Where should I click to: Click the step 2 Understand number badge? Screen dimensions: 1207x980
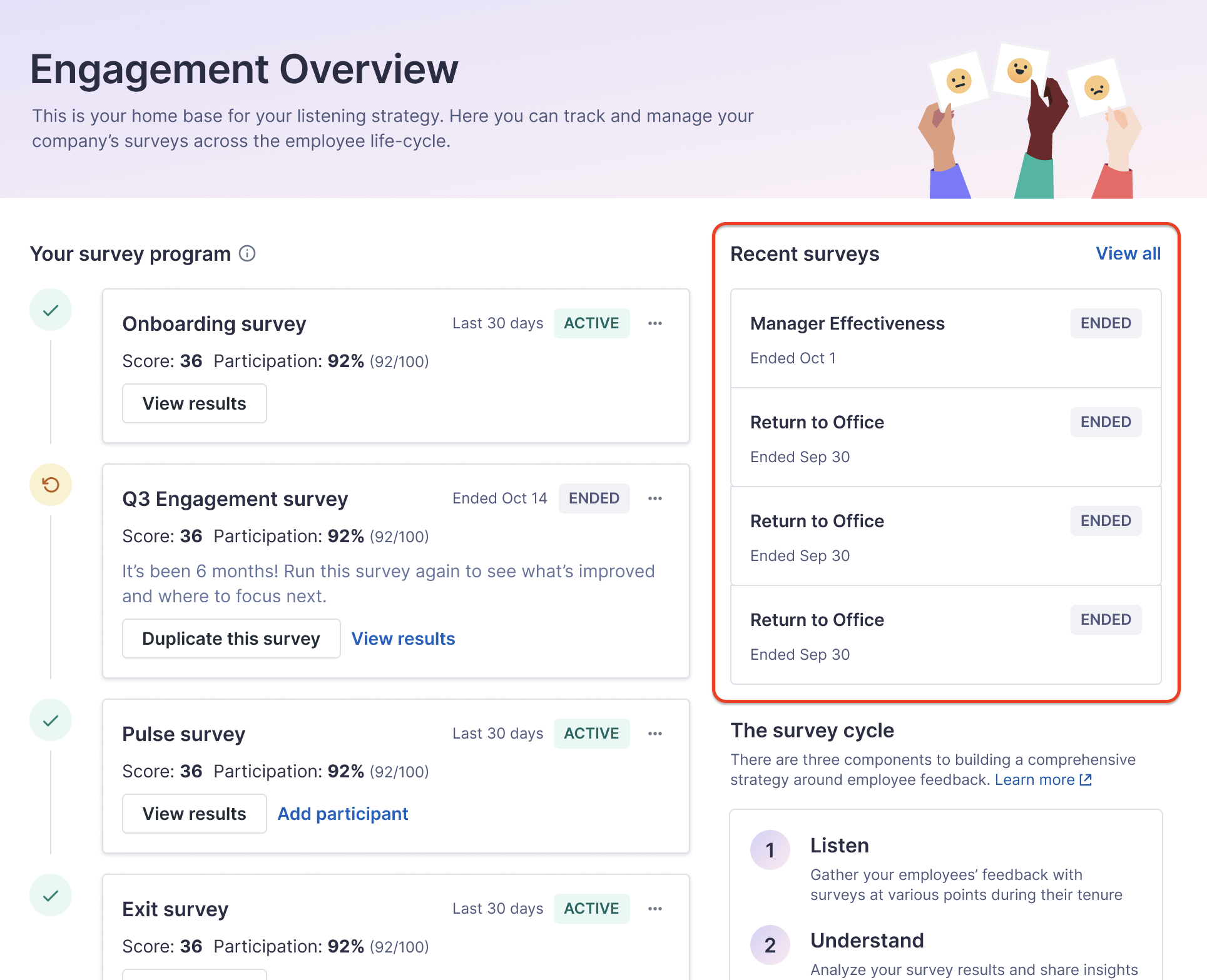[770, 945]
